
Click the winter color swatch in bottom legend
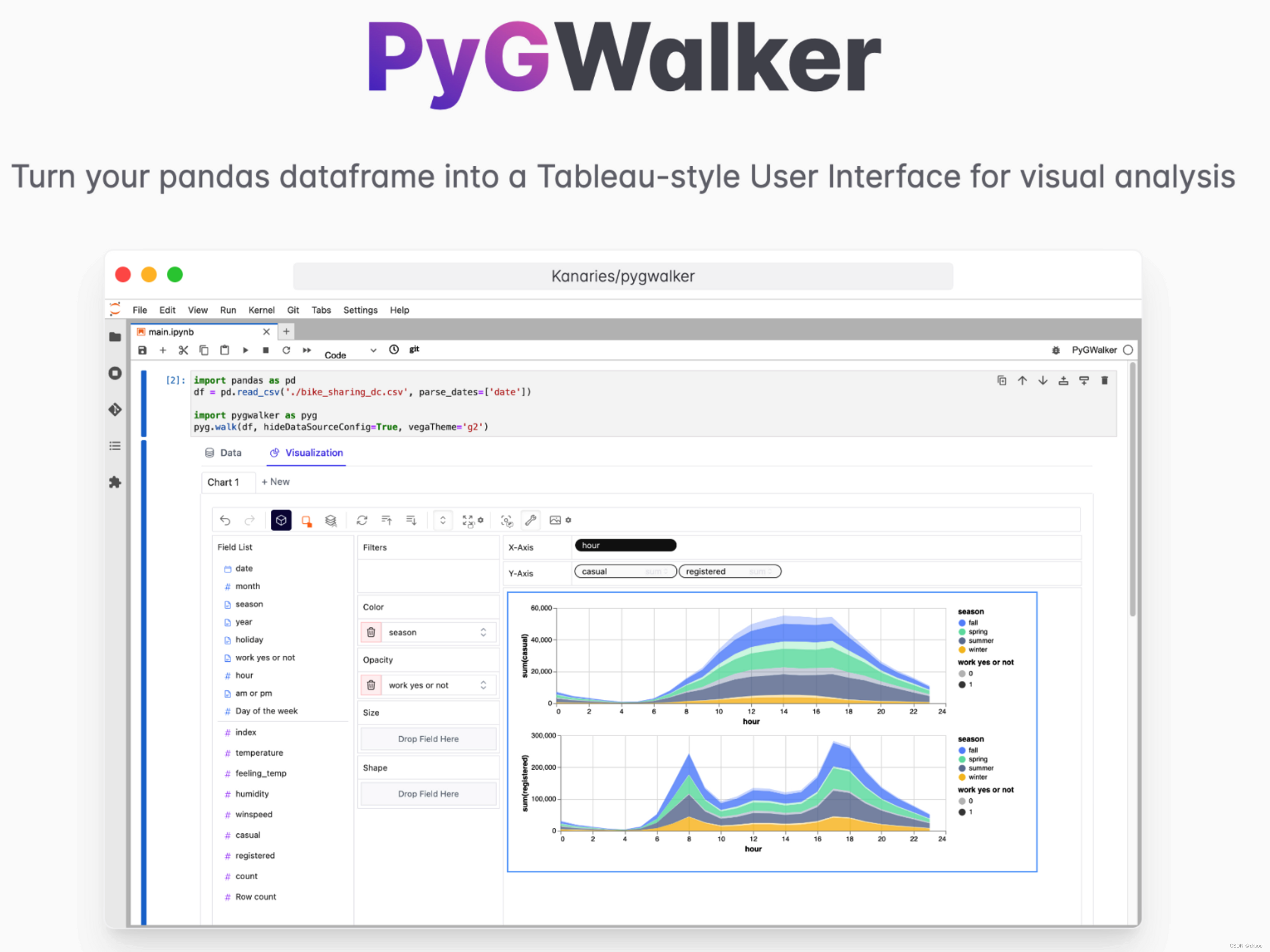point(962,777)
